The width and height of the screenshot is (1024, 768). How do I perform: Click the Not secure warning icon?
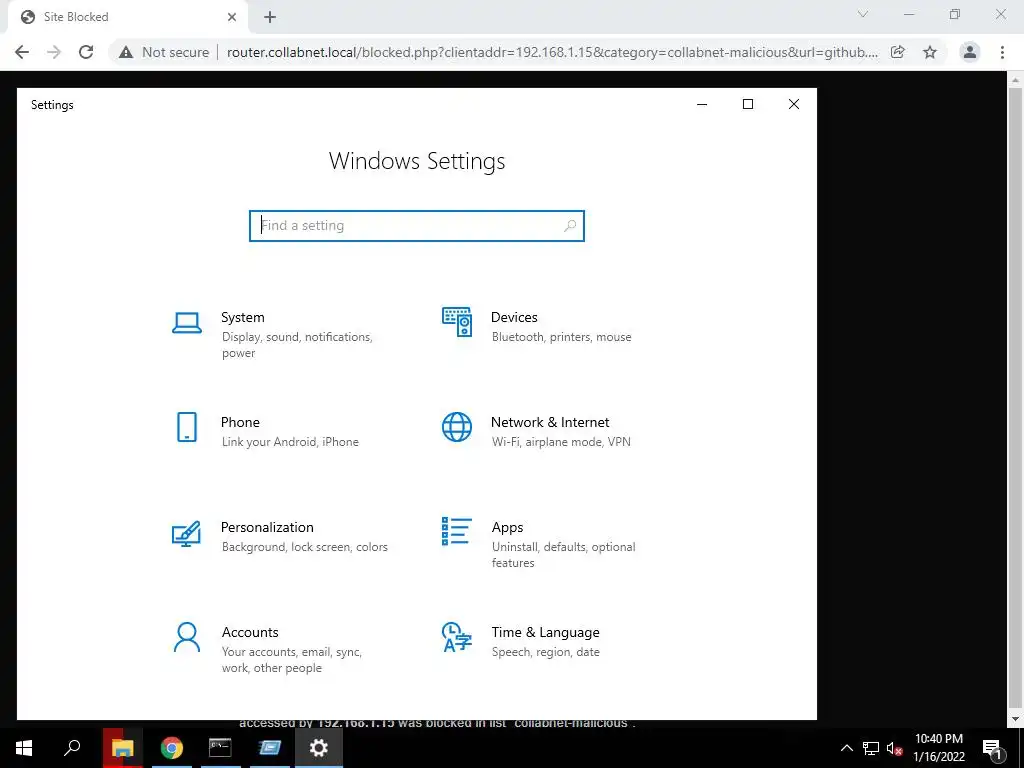pyautogui.click(x=126, y=52)
